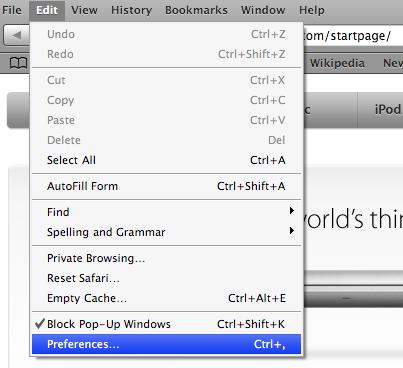Choose AutoFill Form menu entry
The width and height of the screenshot is (403, 368).
(x=166, y=186)
